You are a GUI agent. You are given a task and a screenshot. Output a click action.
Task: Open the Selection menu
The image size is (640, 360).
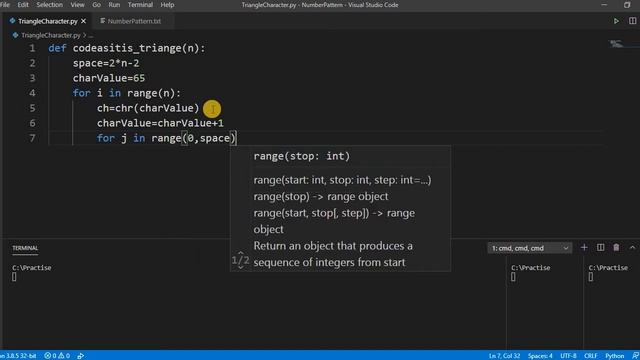pyautogui.click(x=49, y=5)
